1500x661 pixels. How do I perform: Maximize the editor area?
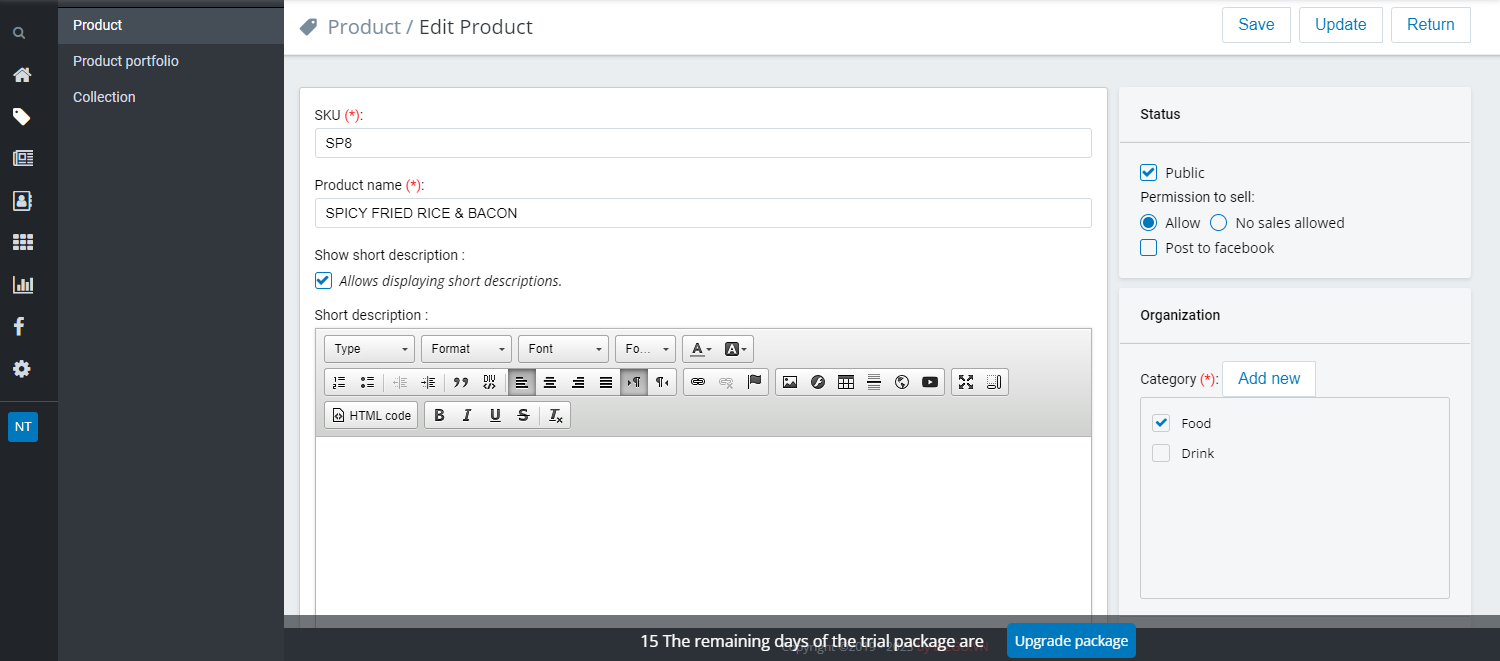pyautogui.click(x=966, y=382)
